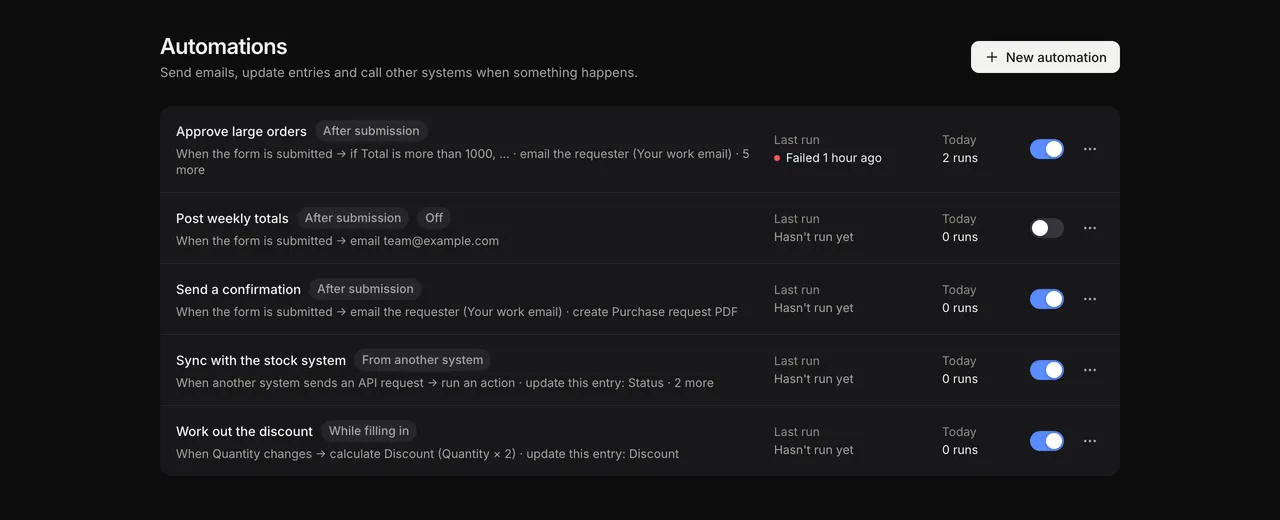Image resolution: width=1280 pixels, height=520 pixels.
Task: Open more options for Approve large orders
Action: coord(1090,149)
